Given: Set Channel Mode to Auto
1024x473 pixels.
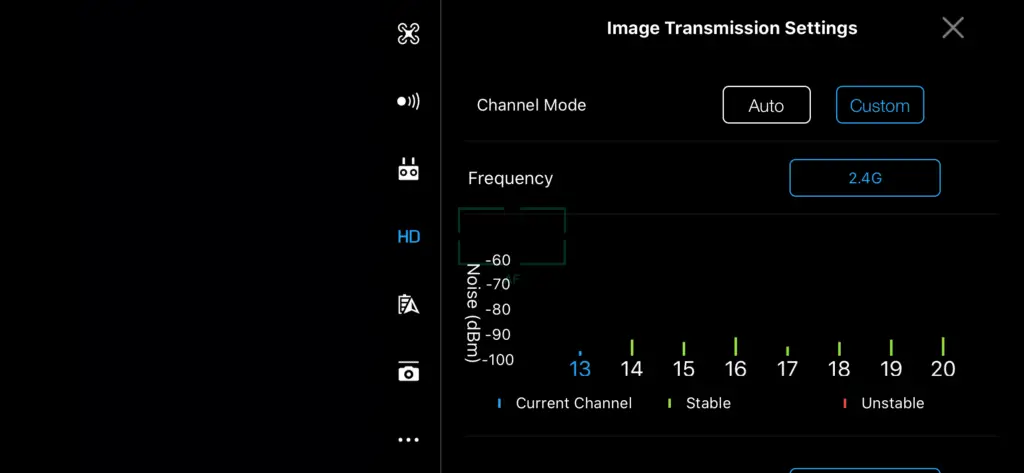Looking at the screenshot, I should pyautogui.click(x=766, y=105).
